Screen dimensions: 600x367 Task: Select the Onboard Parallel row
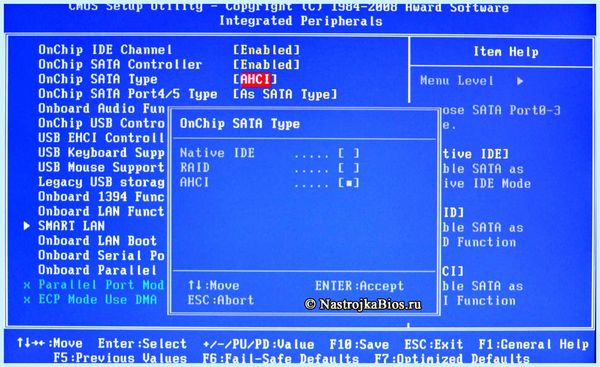coord(98,270)
